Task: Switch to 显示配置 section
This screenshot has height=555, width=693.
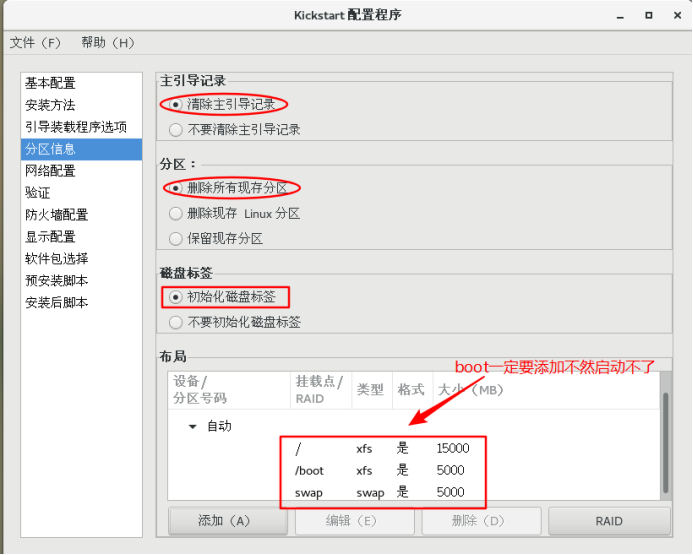Action: (81, 237)
